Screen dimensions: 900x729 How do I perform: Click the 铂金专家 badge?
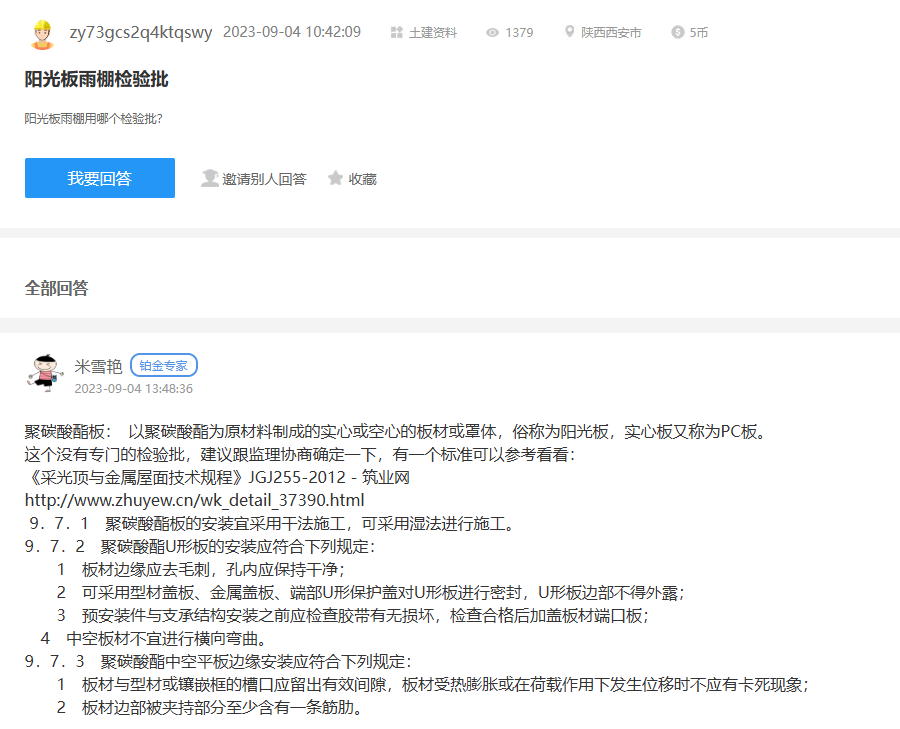164,366
